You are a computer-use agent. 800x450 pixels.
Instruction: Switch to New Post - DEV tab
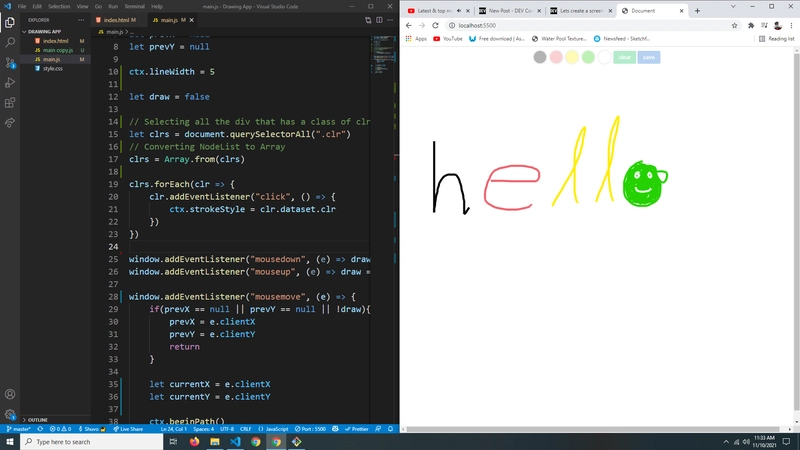pos(509,11)
